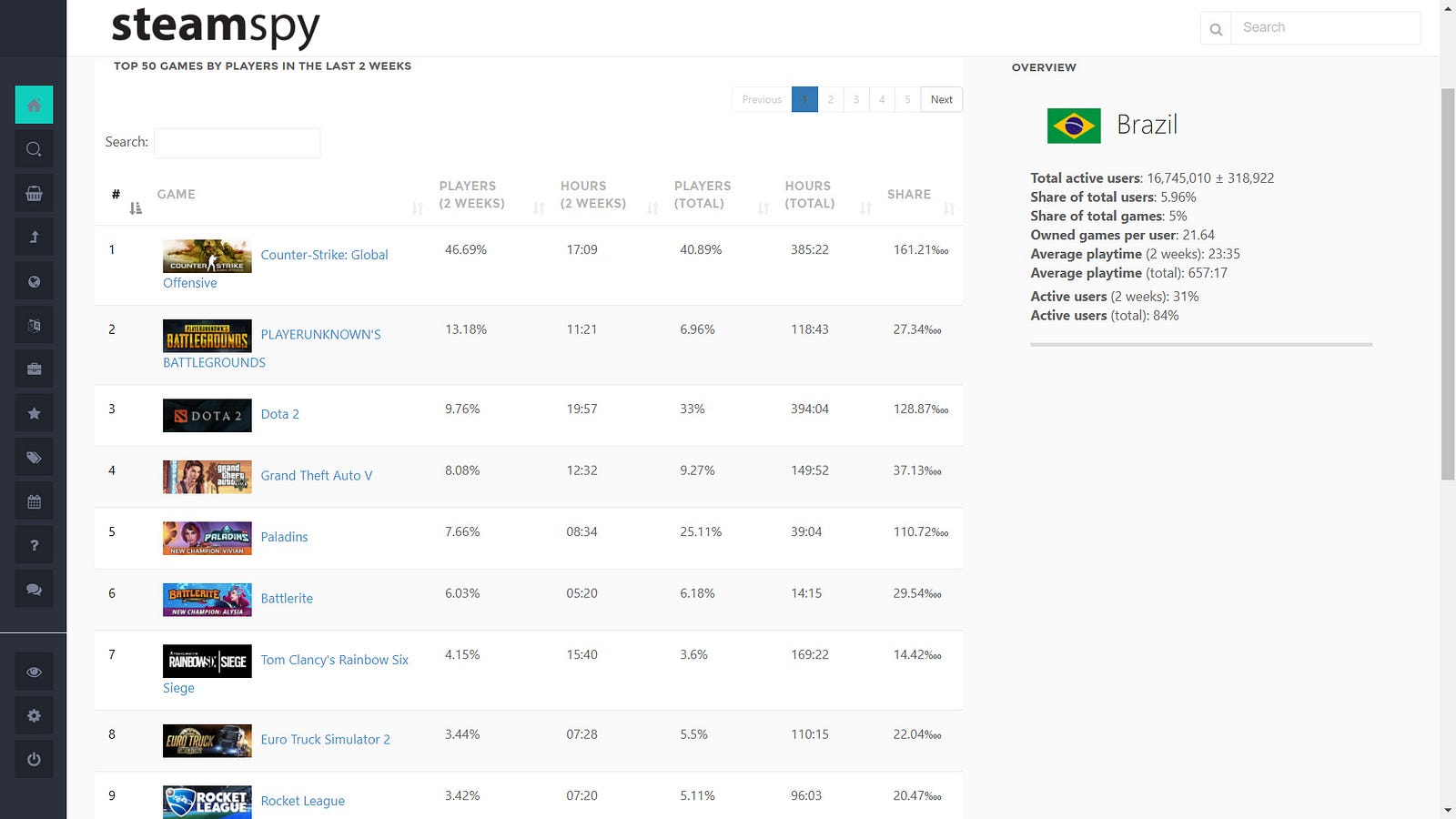1456x819 pixels.
Task: Open the settings gear icon in sidebar
Action: pyautogui.click(x=34, y=715)
